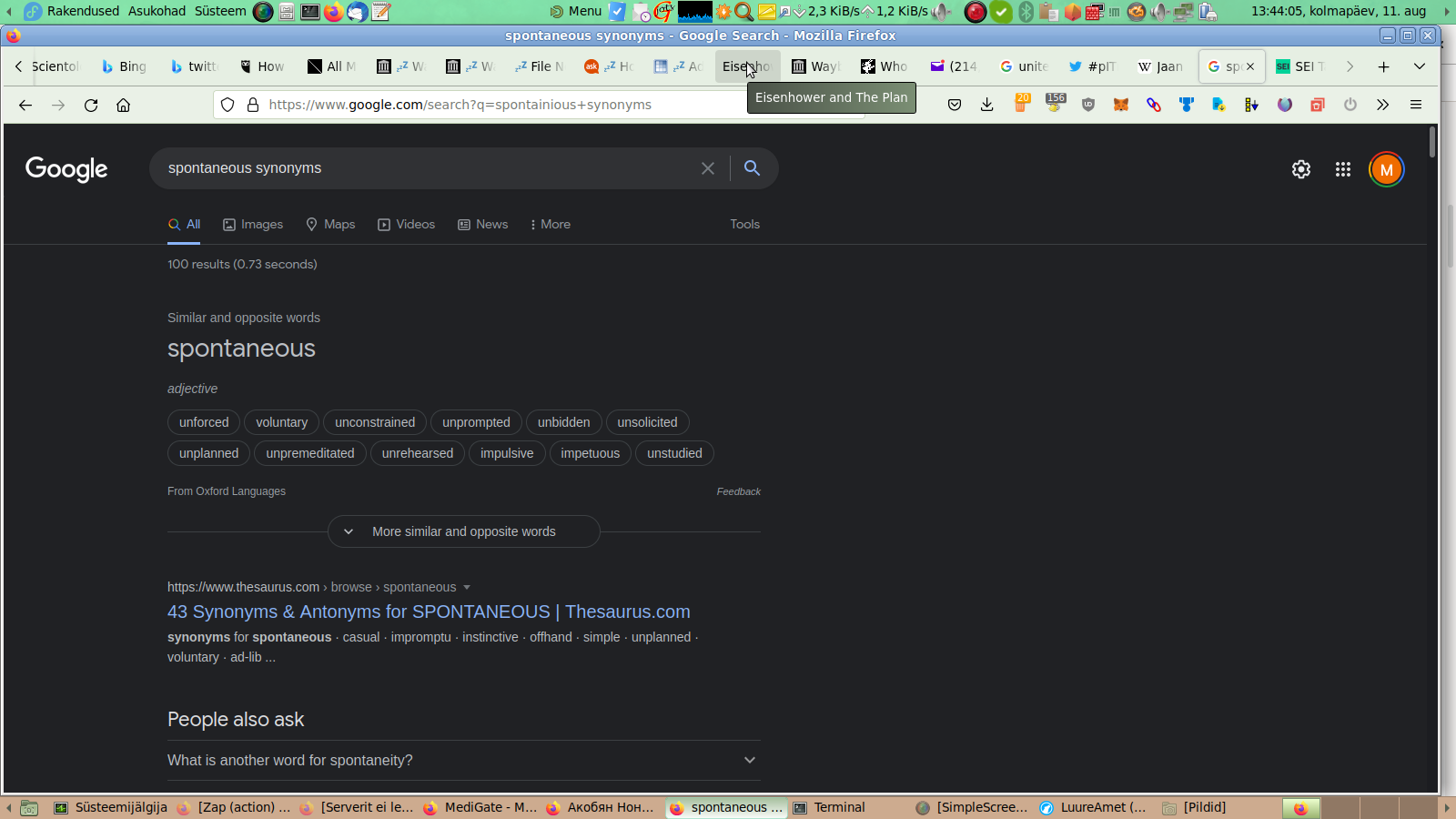Go to the Google homepage logo
This screenshot has width=1456, height=819.
66,169
